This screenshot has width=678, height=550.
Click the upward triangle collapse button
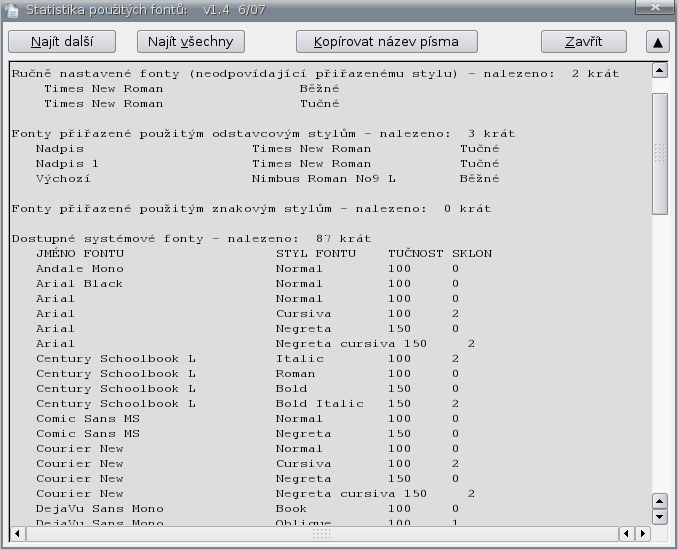(658, 42)
